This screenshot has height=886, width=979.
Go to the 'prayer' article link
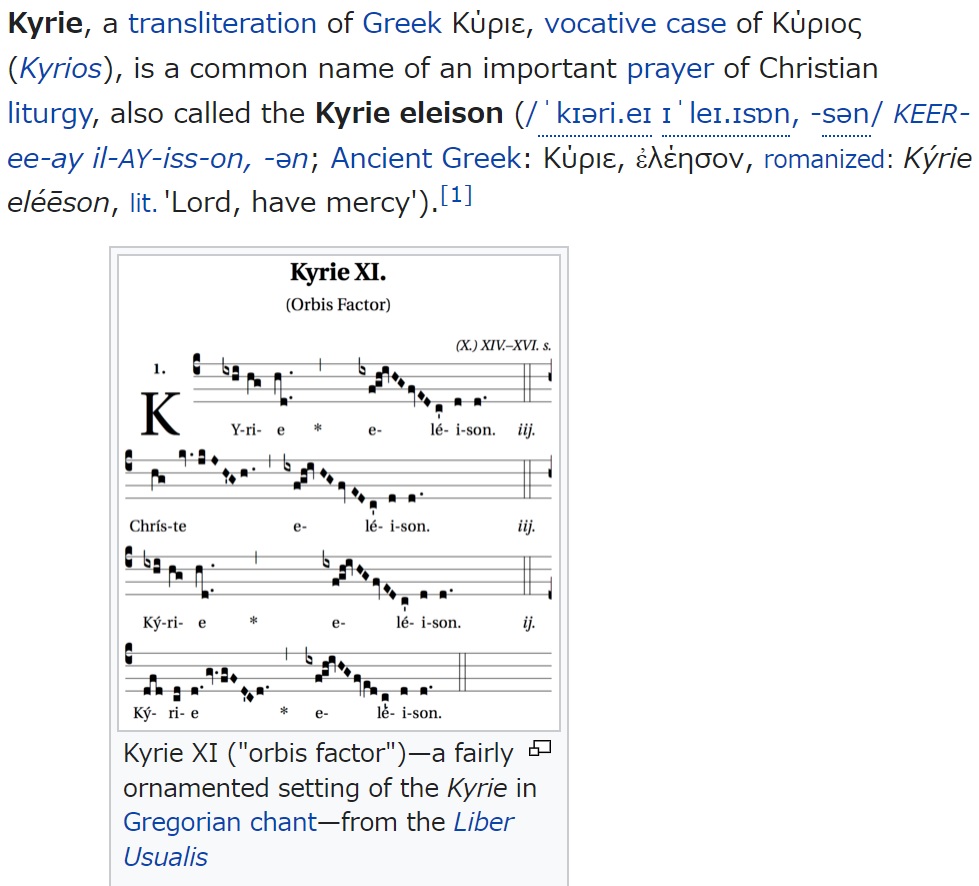tap(670, 69)
